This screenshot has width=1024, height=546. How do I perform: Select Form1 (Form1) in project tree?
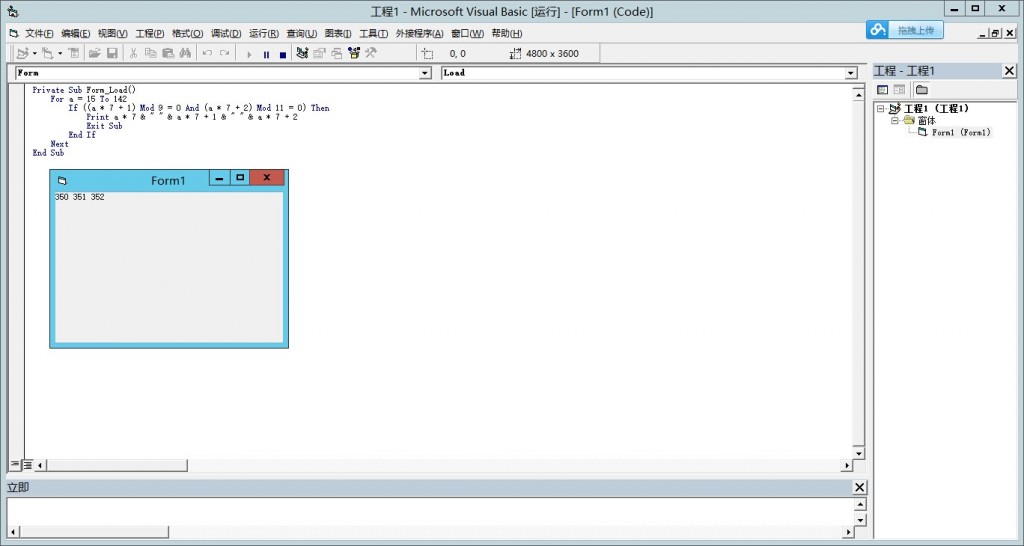pyautogui.click(x=960, y=132)
